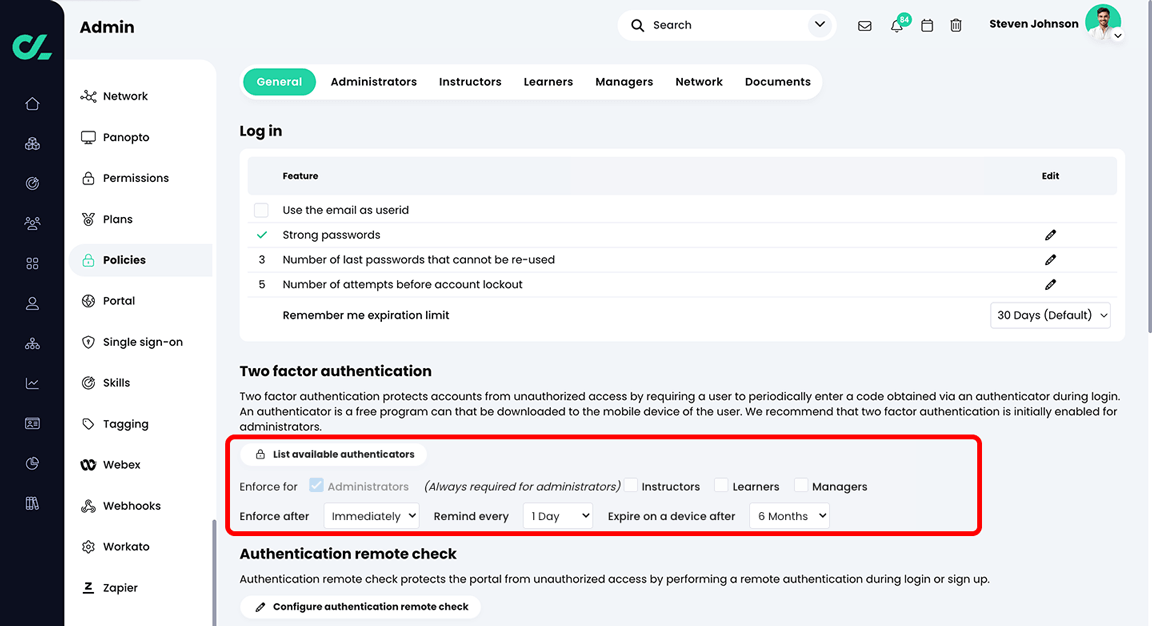Switch to the Documents tab
1152x626 pixels.
778,82
